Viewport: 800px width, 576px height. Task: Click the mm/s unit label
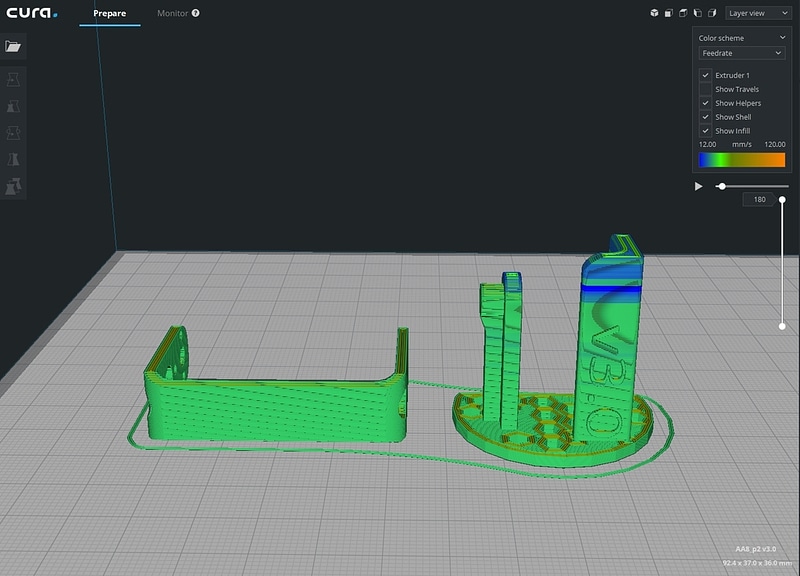pos(742,144)
